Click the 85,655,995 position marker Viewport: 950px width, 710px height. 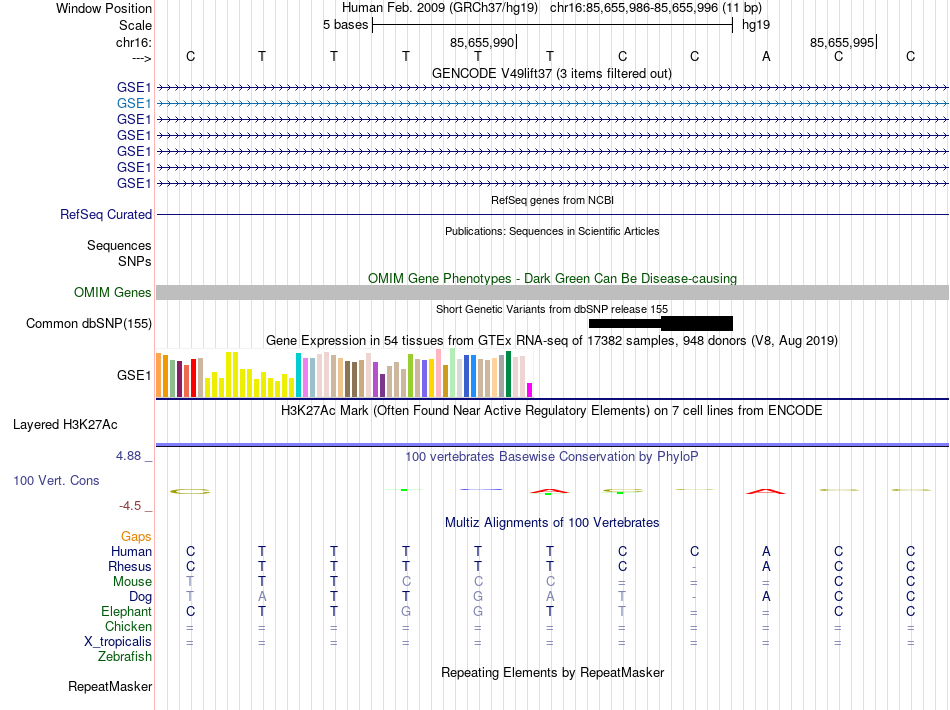pyautogui.click(x=842, y=42)
